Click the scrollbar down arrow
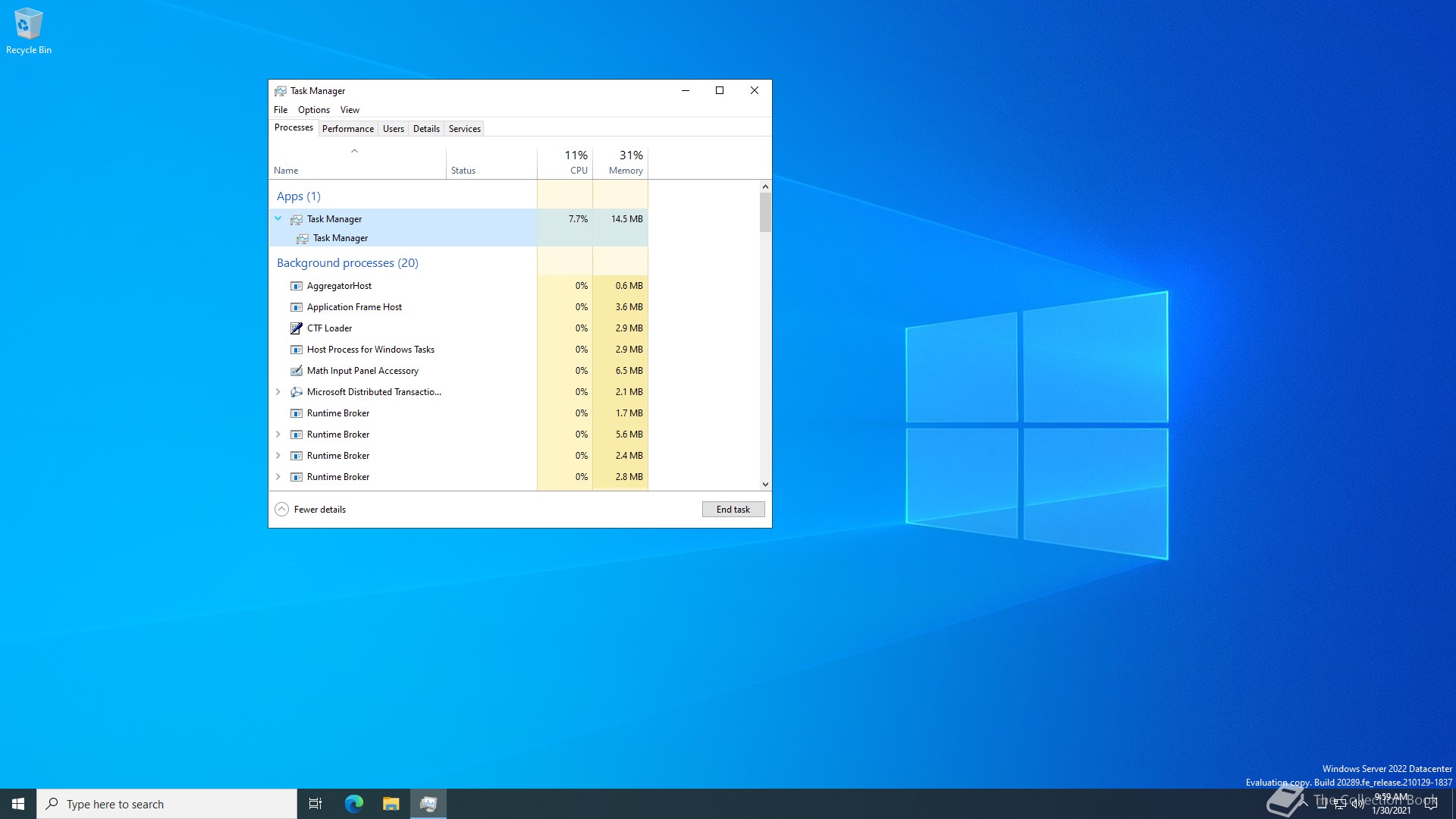Image resolution: width=1456 pixels, height=819 pixels. [765, 485]
